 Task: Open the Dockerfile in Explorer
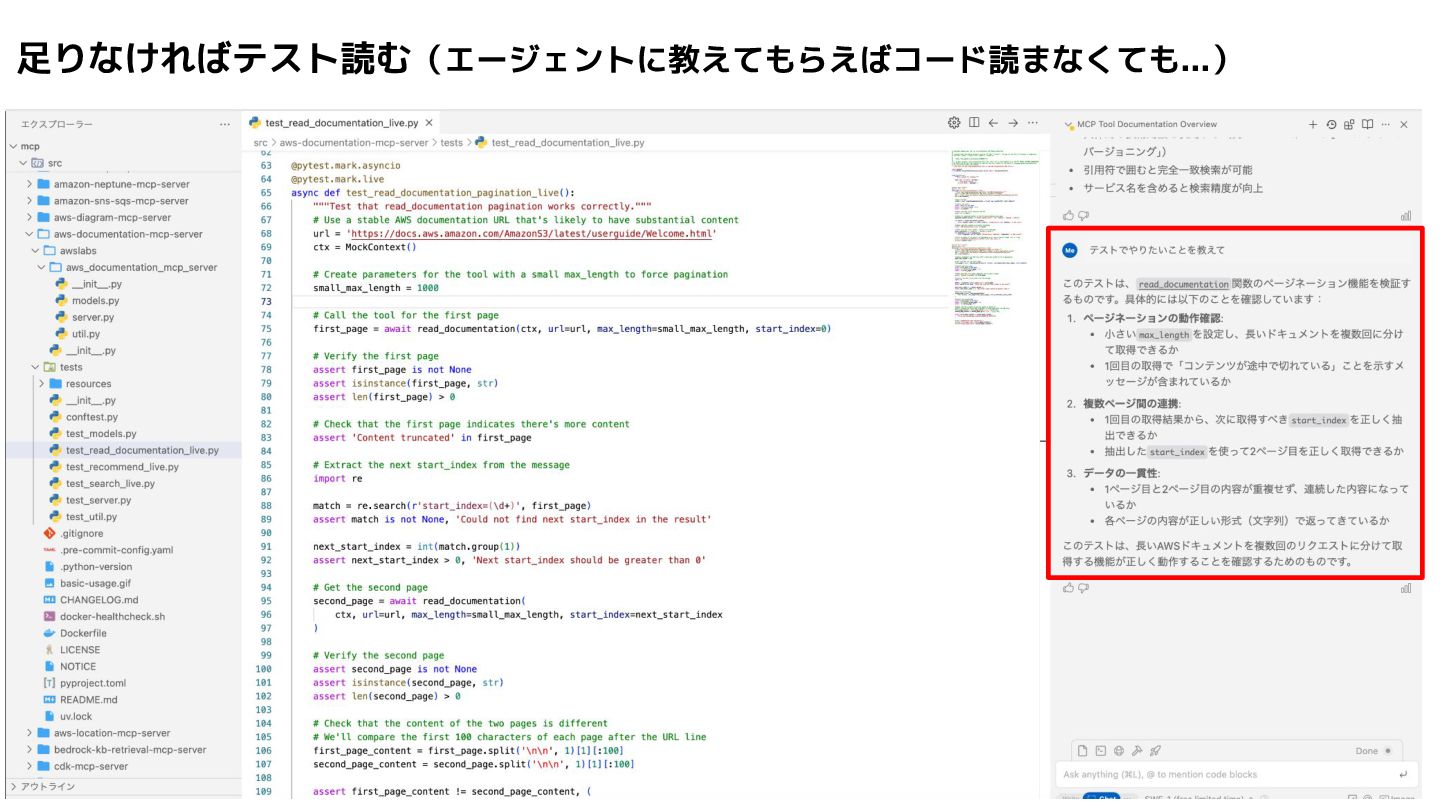click(83, 633)
